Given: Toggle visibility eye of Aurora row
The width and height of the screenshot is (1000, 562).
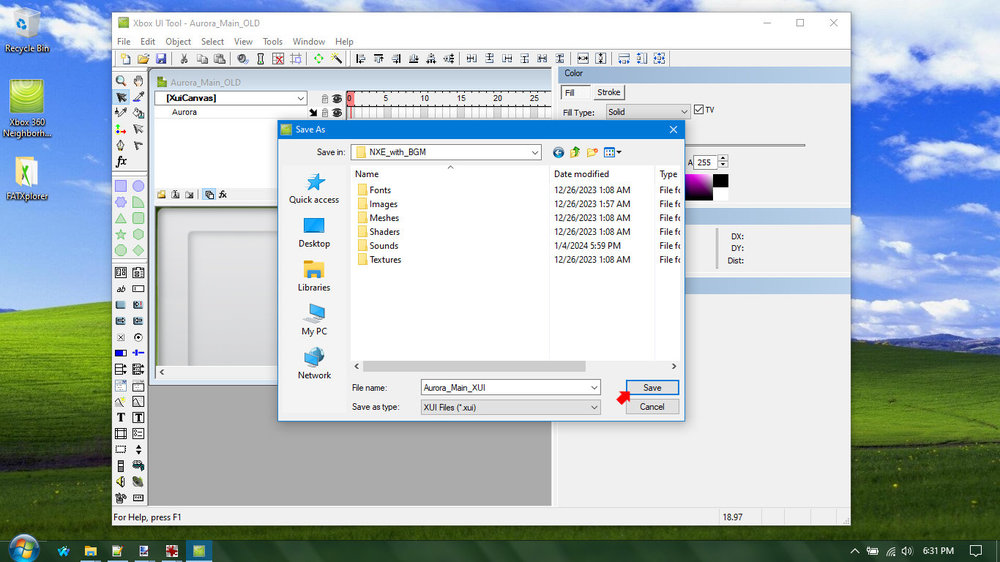Looking at the screenshot, I should point(337,113).
